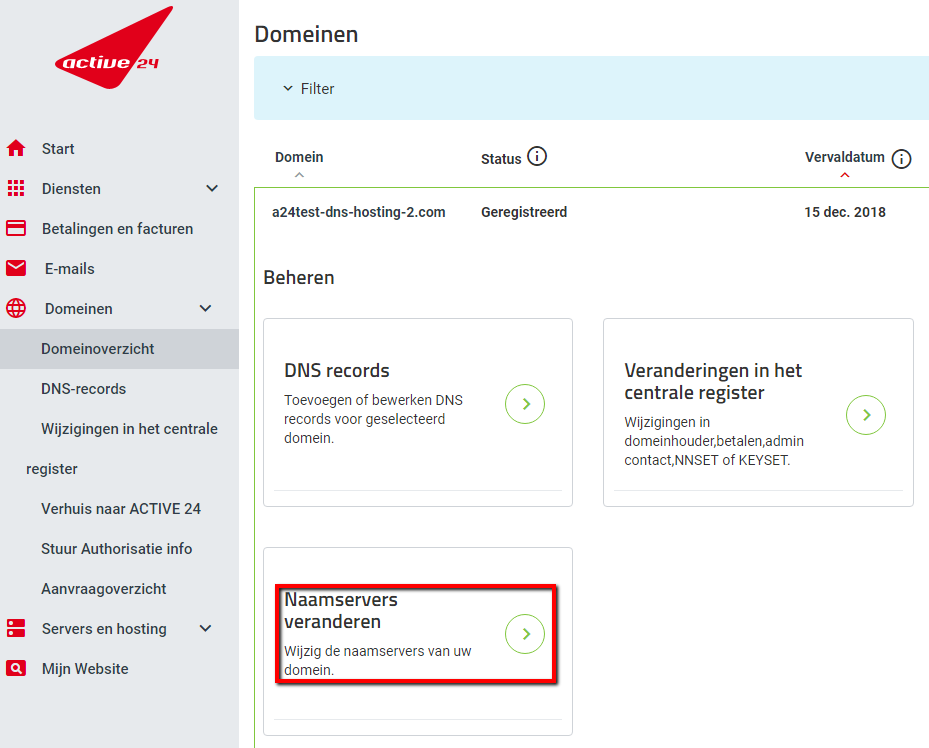Open Aanvraagoverzicht in sidebar

[x=104, y=589]
